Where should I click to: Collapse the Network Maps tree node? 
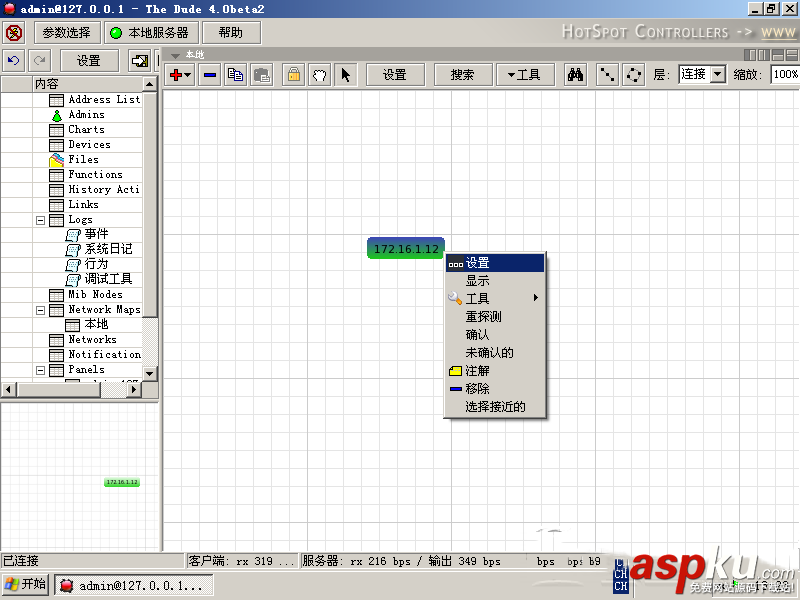[x=40, y=310]
